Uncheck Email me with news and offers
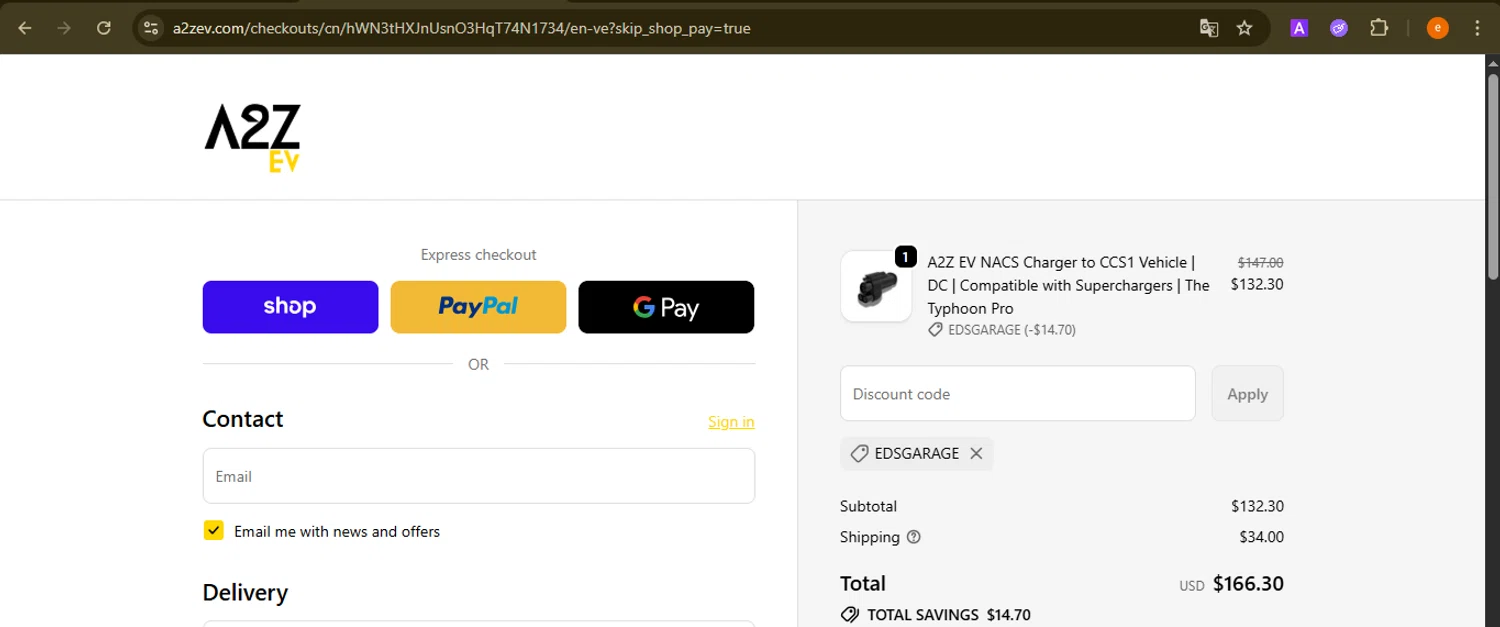 213,530
